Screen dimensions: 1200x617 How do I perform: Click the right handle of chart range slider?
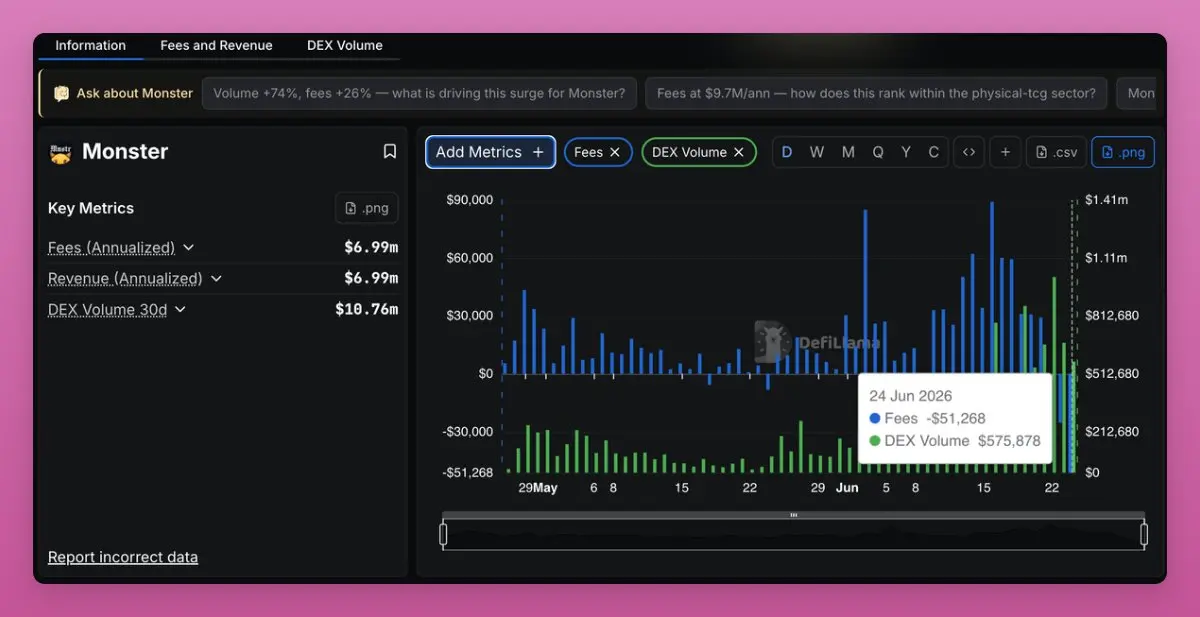coord(1144,535)
